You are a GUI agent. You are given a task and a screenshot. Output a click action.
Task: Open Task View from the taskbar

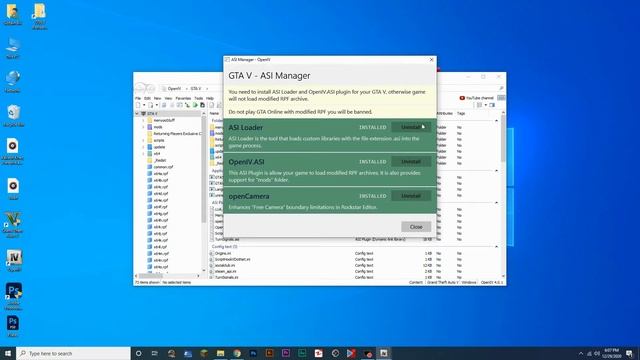tap(155, 353)
